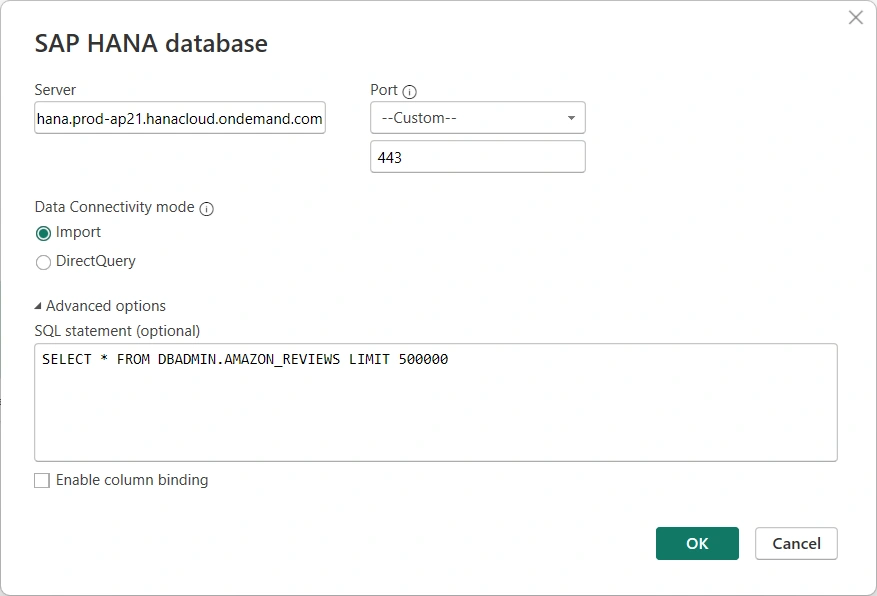Click the Port info icon
Image resolution: width=877 pixels, height=596 pixels.
pyautogui.click(x=409, y=92)
